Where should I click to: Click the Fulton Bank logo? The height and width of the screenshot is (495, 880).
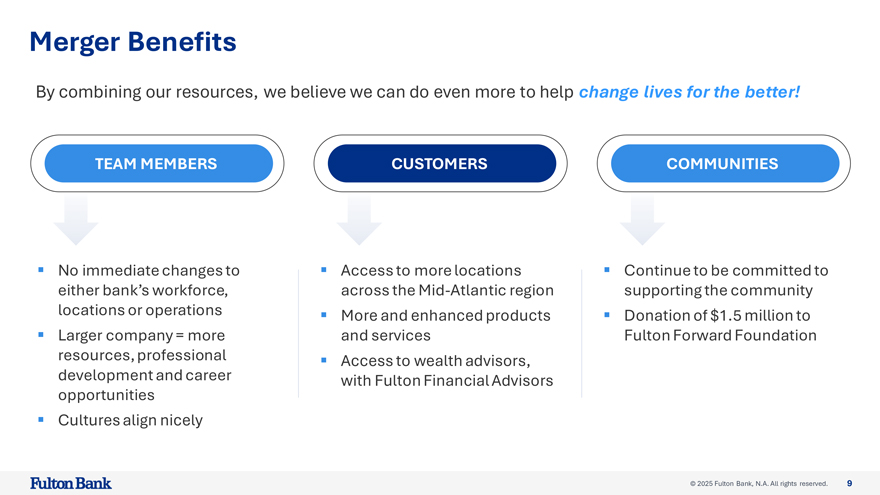71,483
